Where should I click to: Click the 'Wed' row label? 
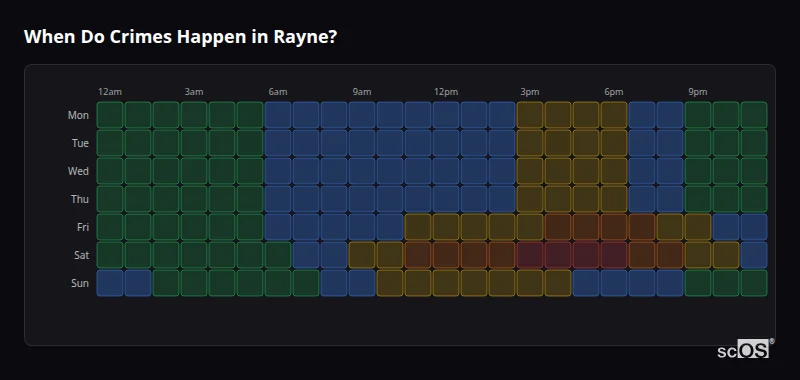coord(78,171)
